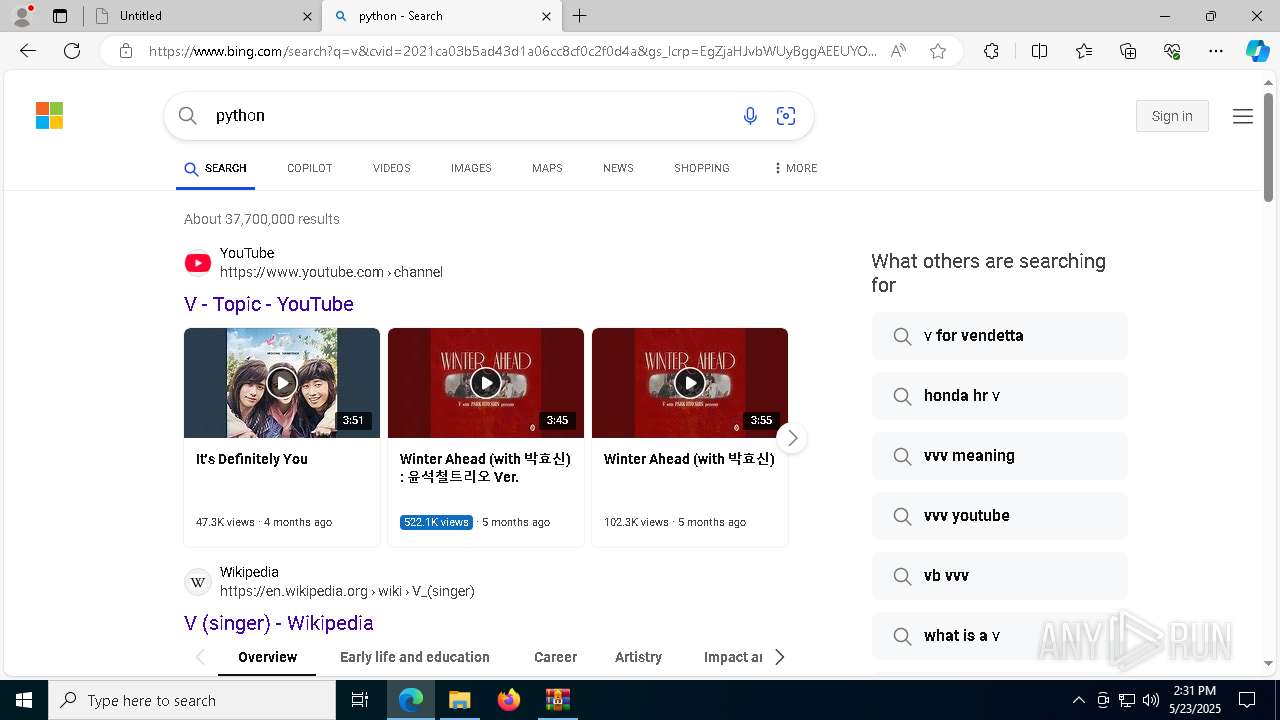Search suggestion honda hr v
Viewport: 1280px width, 720px height.
click(x=1000, y=396)
